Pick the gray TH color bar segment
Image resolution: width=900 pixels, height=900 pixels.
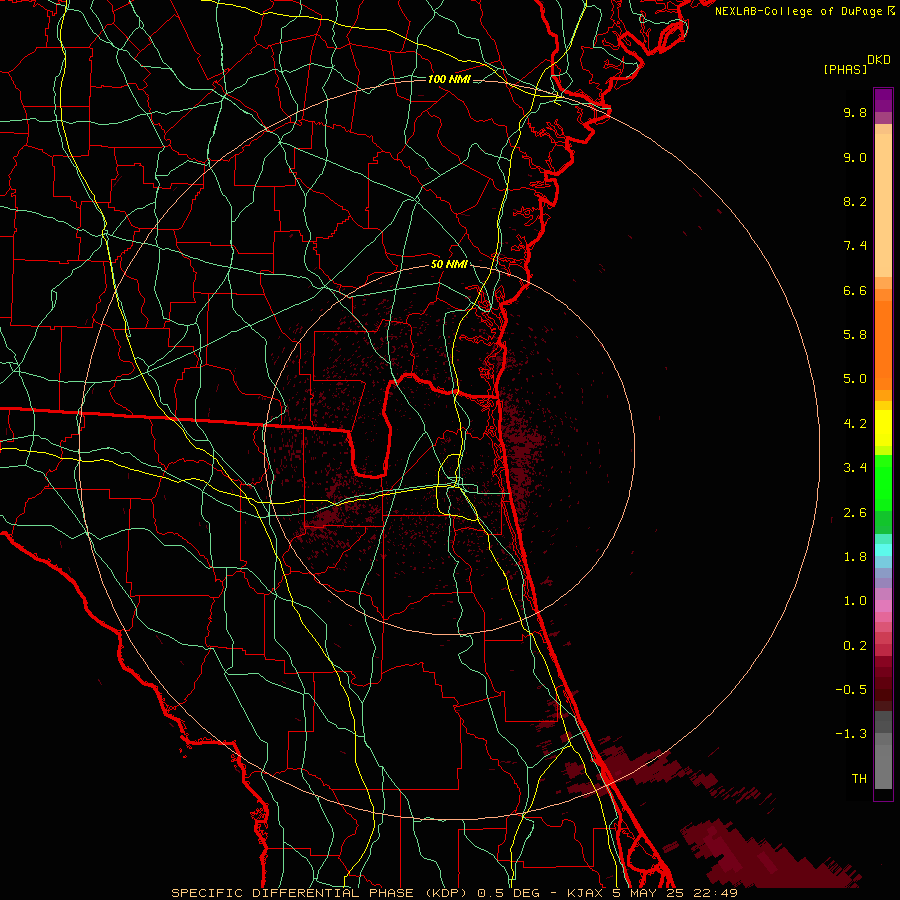pos(883,767)
